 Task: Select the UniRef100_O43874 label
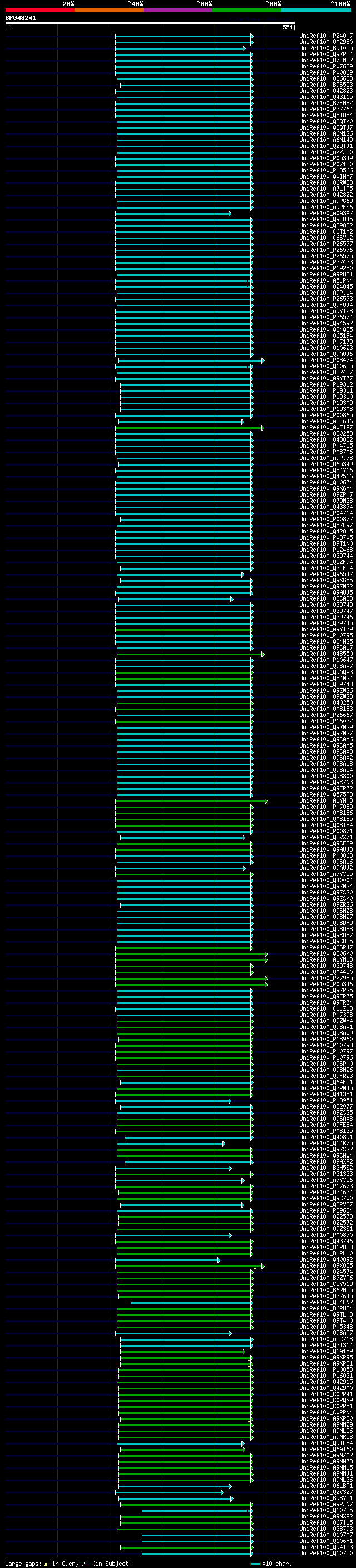(326, 507)
